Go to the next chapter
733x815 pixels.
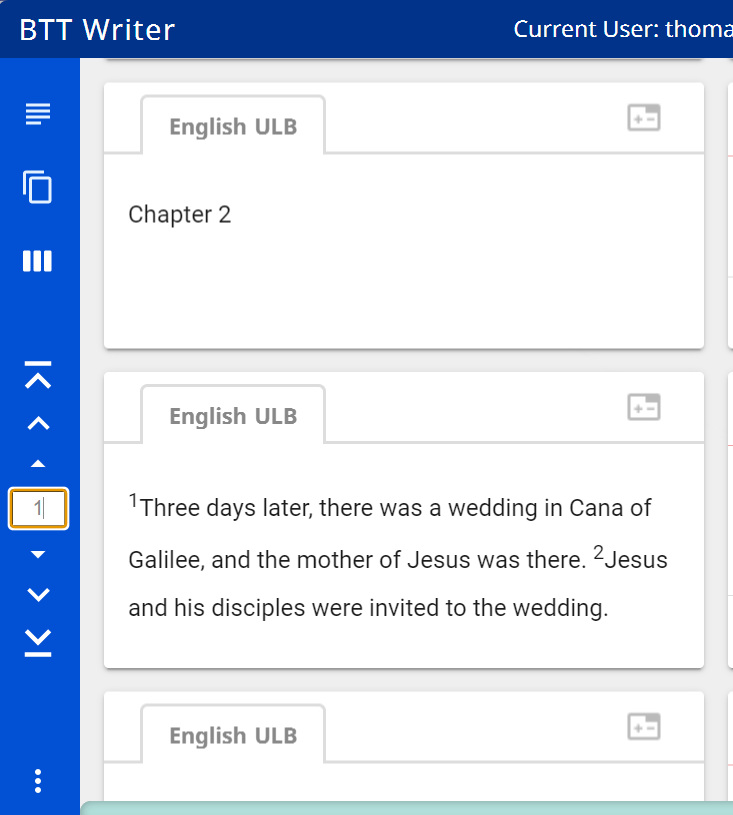[x=37, y=593]
